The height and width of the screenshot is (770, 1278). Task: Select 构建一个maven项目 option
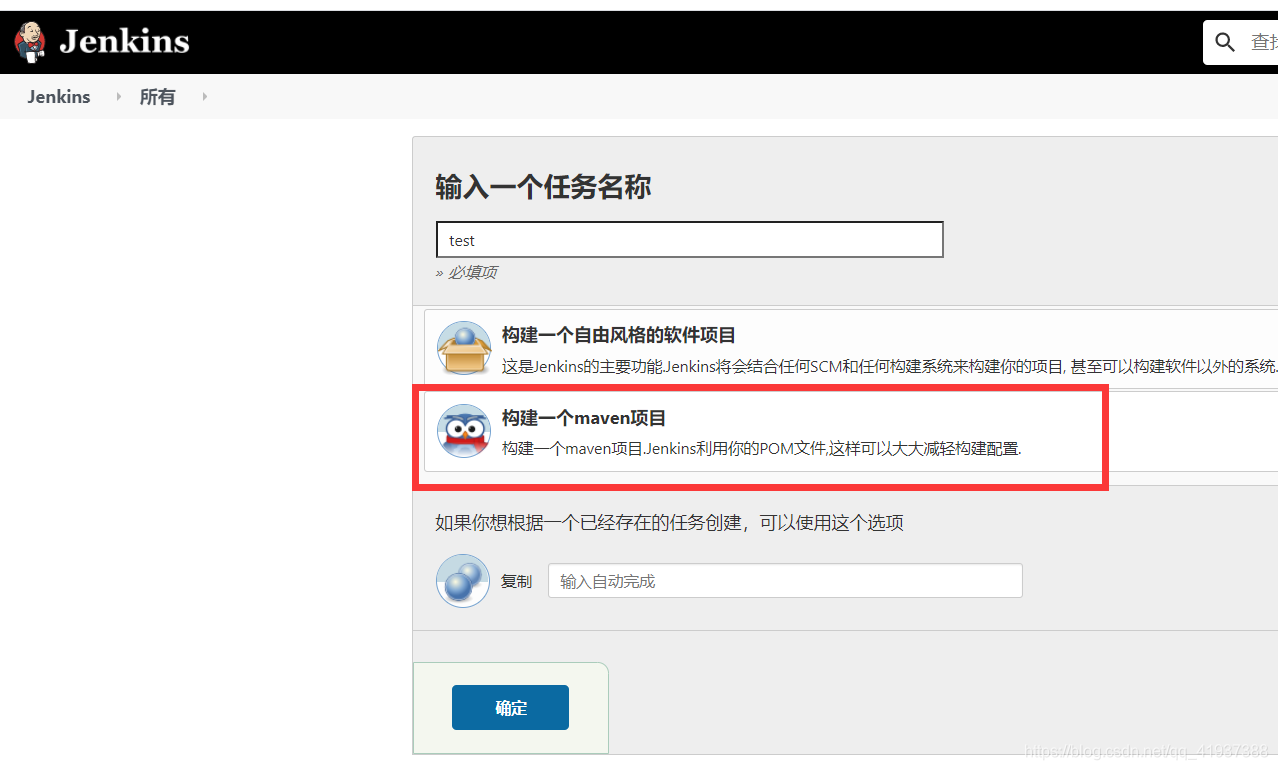coord(584,418)
